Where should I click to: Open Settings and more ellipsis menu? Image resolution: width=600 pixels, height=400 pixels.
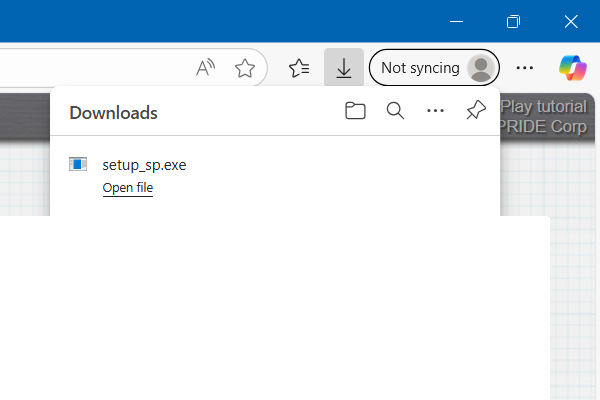[x=524, y=68]
